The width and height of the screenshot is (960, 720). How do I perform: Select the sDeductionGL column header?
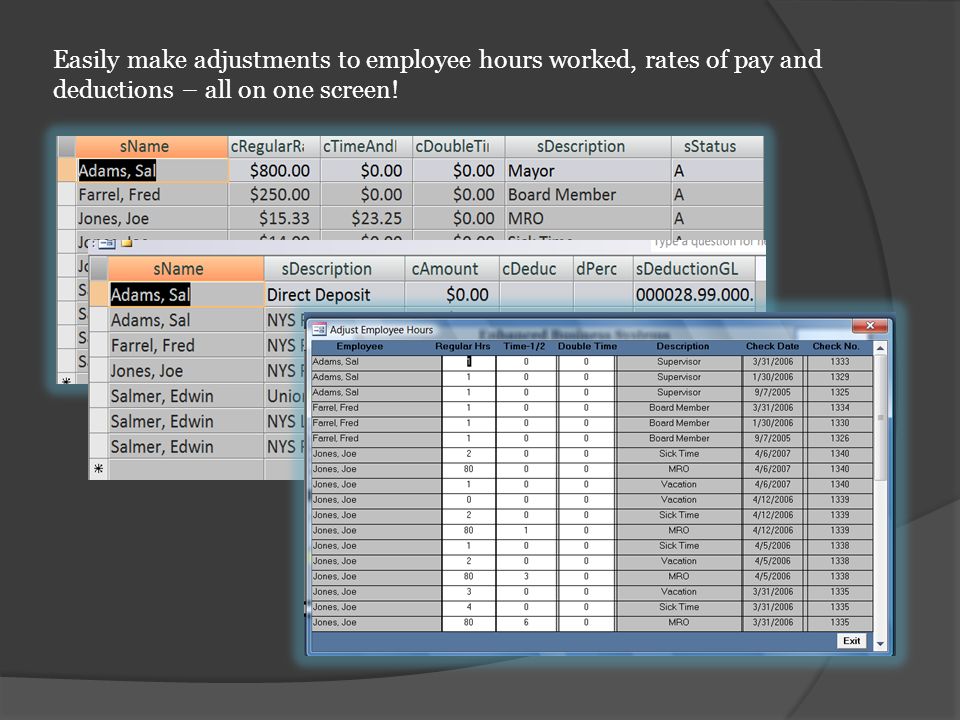(694, 269)
